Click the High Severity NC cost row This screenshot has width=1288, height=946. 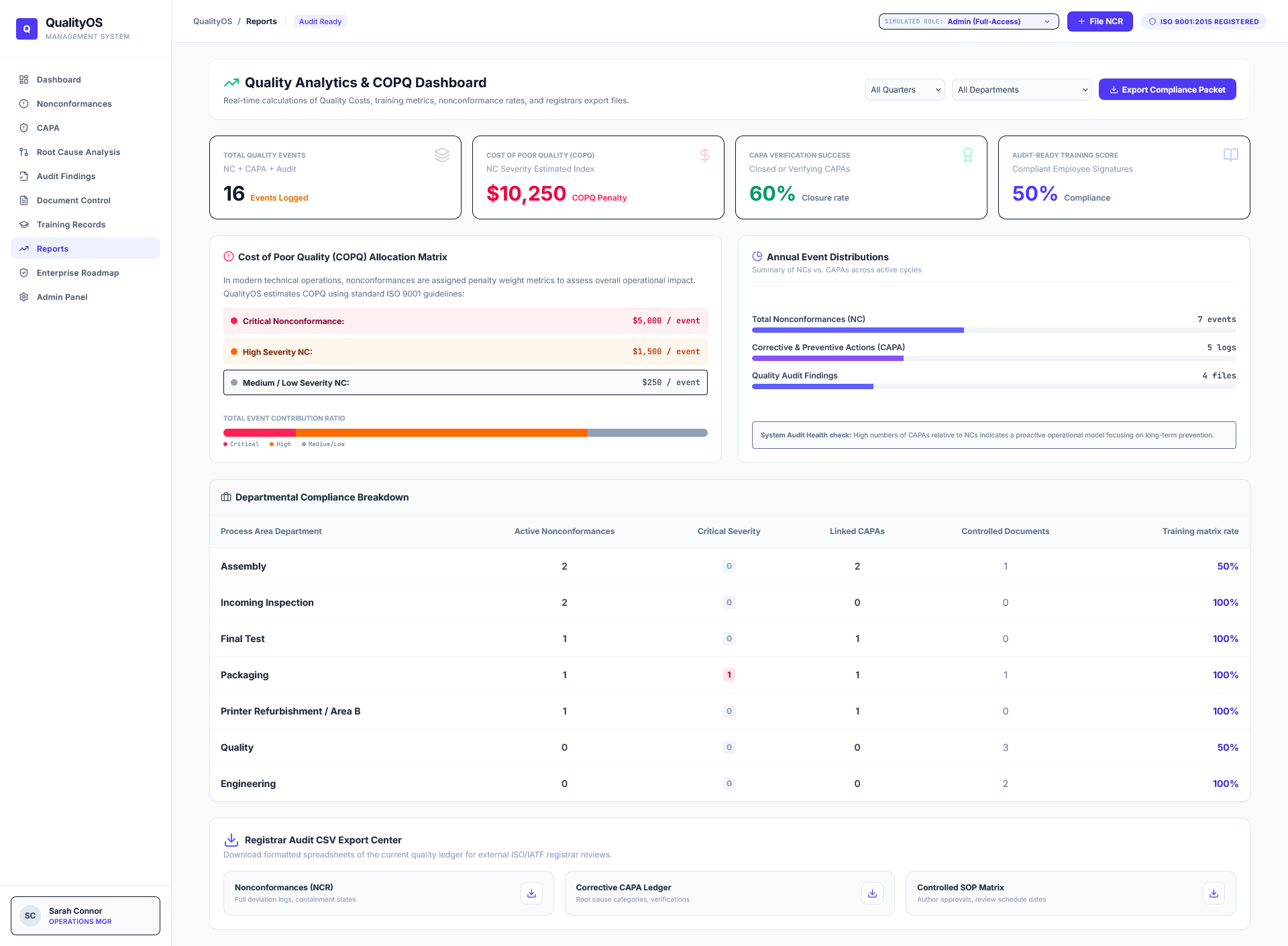[466, 352]
